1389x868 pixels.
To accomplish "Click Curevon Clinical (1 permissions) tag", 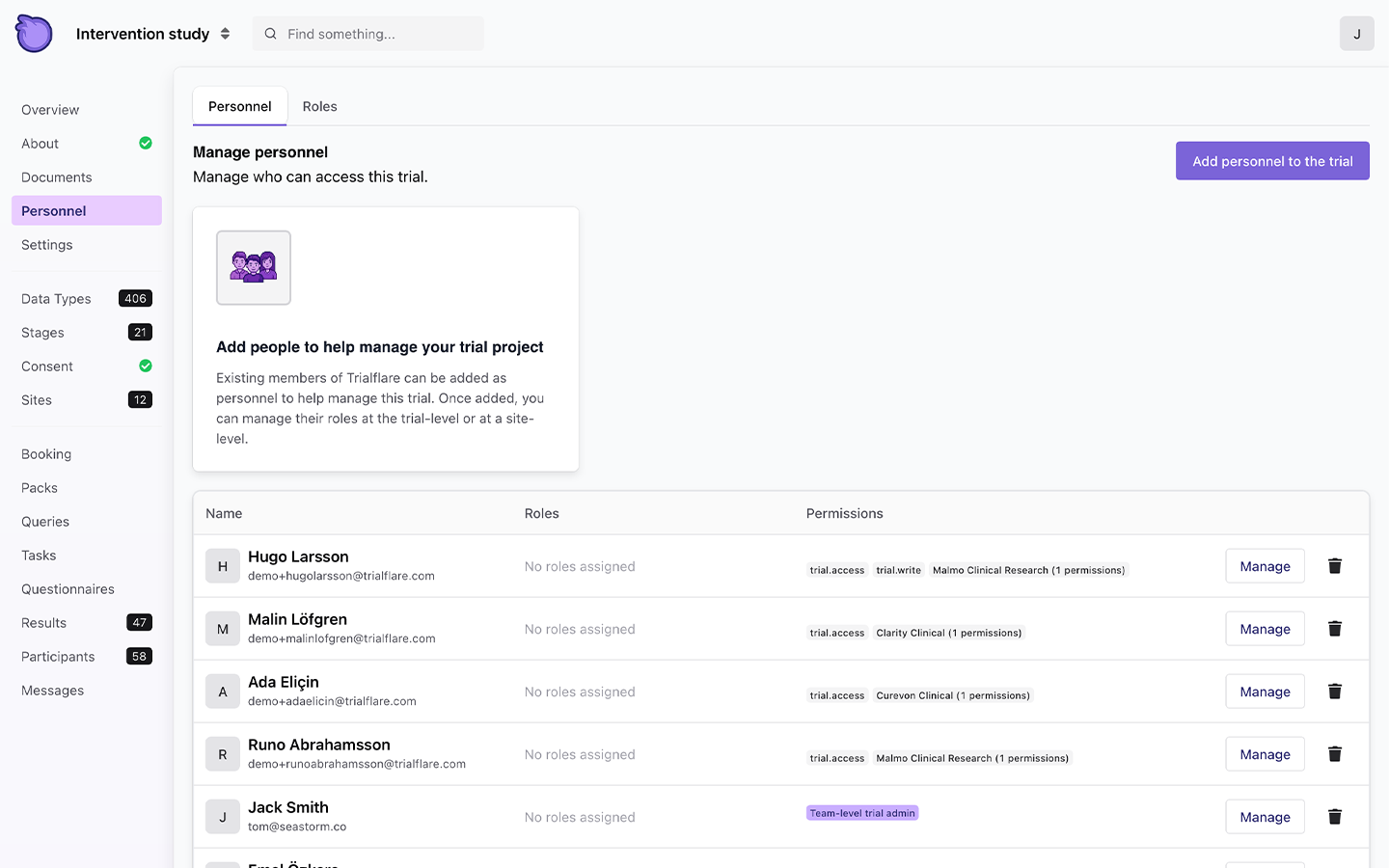I will pyautogui.click(x=953, y=695).
